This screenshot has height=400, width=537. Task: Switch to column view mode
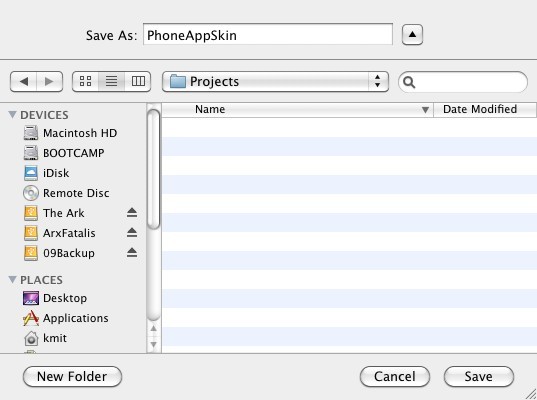tap(138, 82)
